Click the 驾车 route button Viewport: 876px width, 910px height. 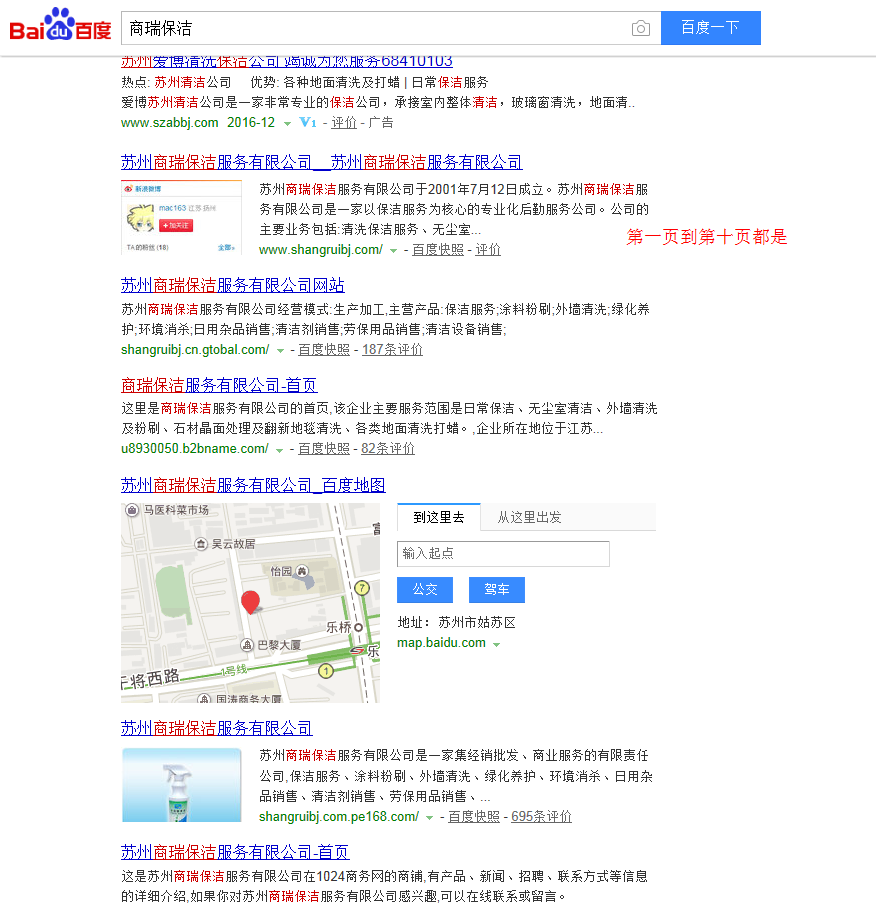(x=497, y=590)
